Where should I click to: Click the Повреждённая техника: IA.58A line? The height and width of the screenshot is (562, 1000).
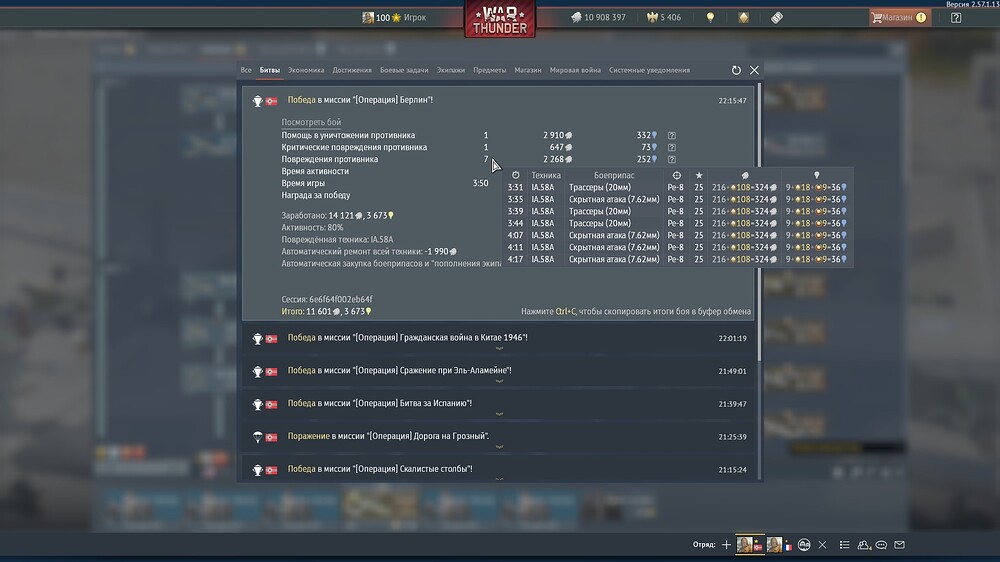337,239
